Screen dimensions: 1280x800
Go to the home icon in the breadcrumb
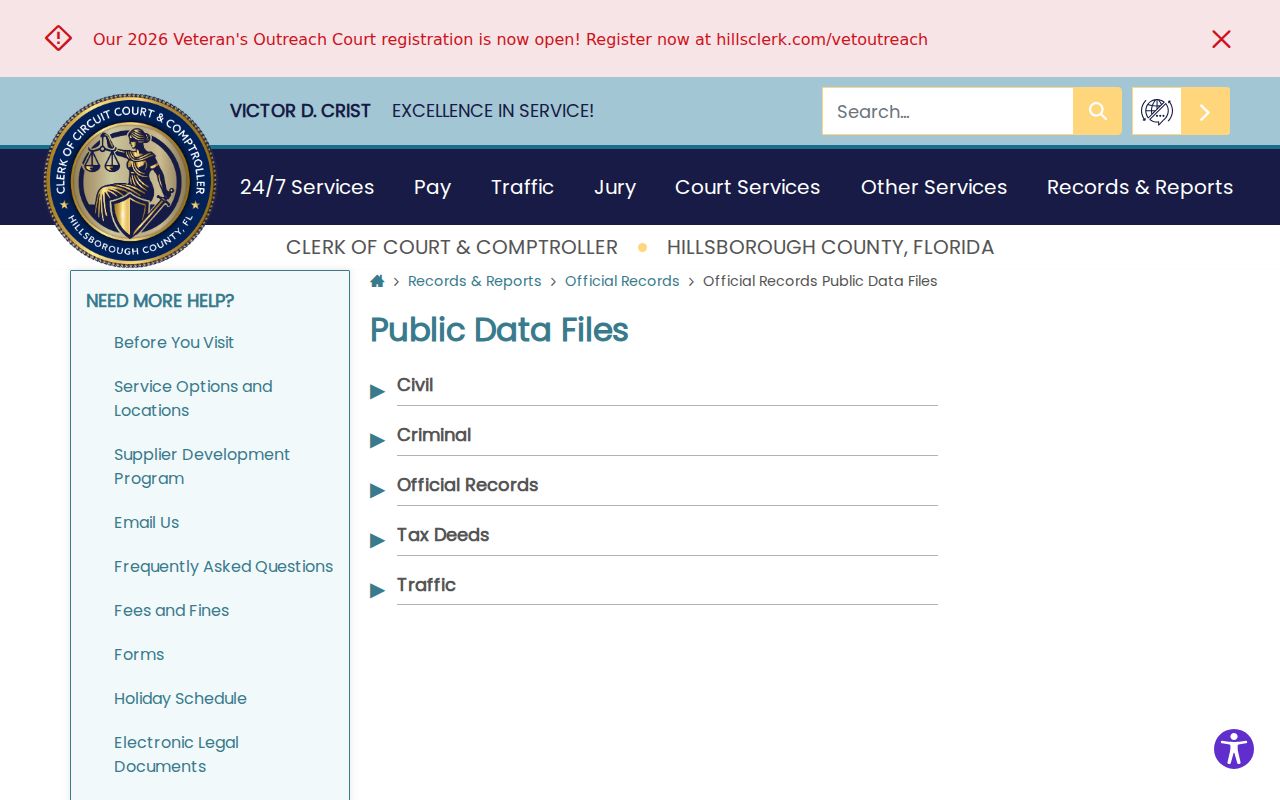pyautogui.click(x=377, y=281)
